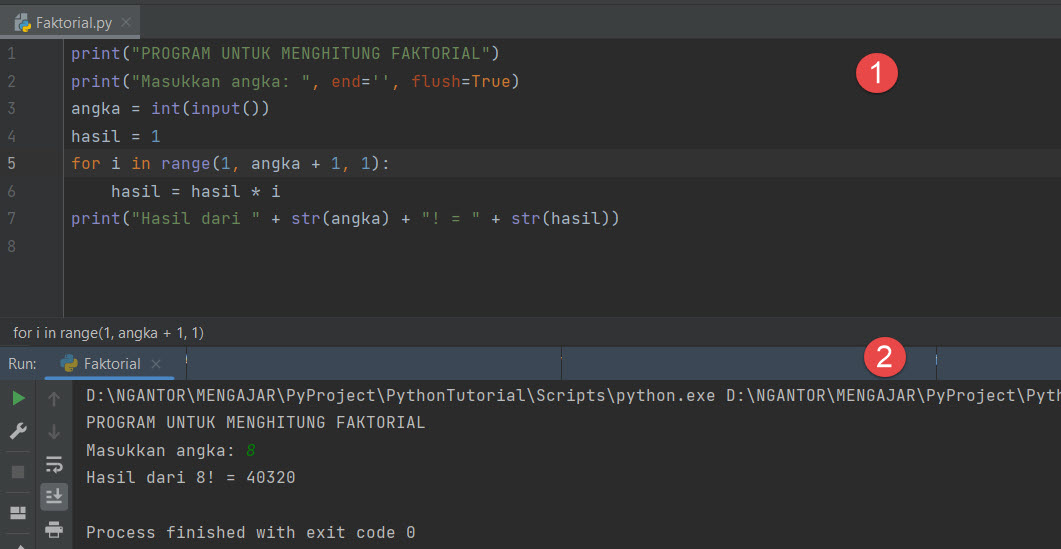The image size is (1061, 549).
Task: Click the Restore Layout icon
Action: click(x=18, y=513)
